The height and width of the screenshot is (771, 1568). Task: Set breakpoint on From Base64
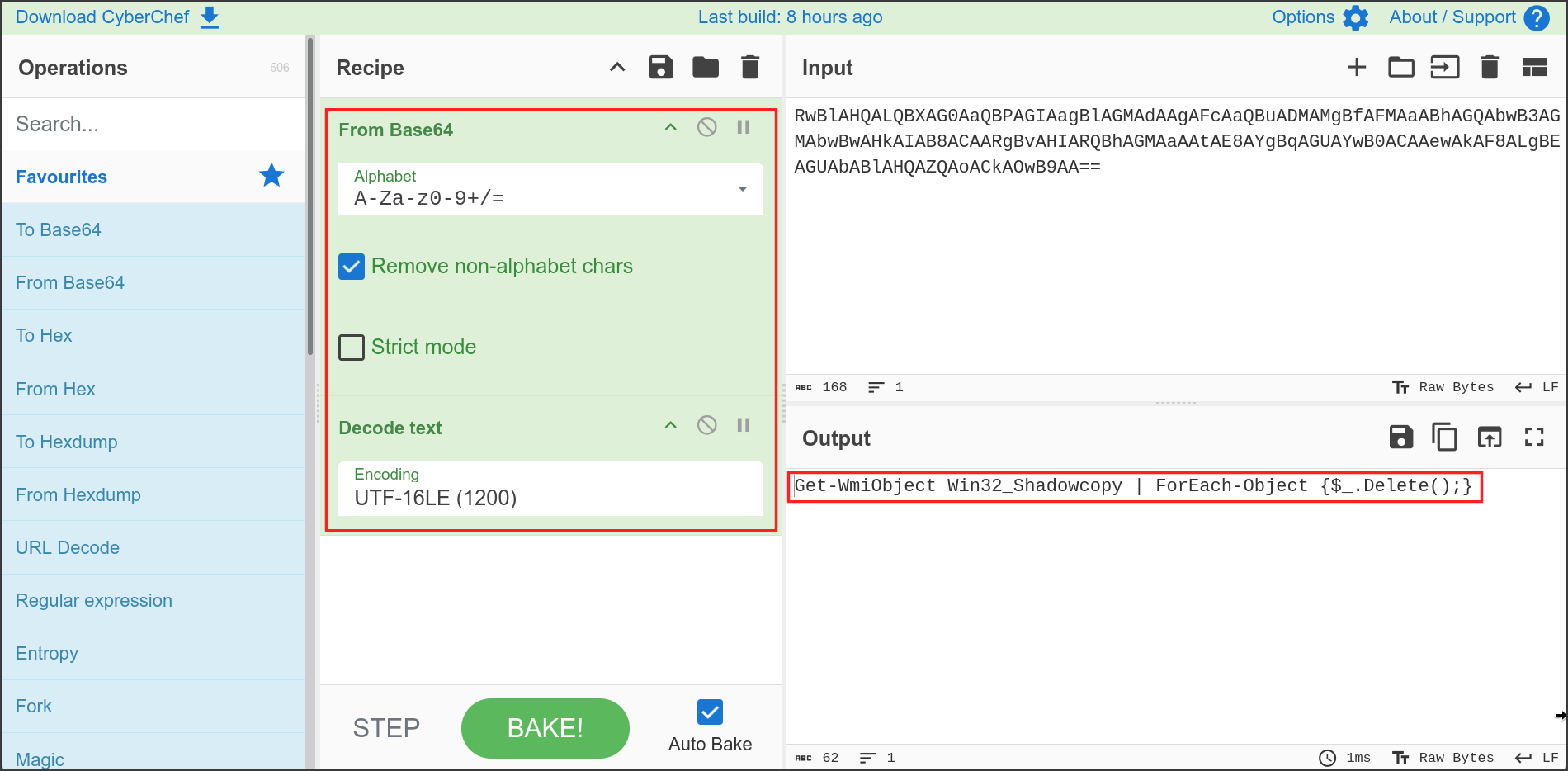[x=744, y=127]
